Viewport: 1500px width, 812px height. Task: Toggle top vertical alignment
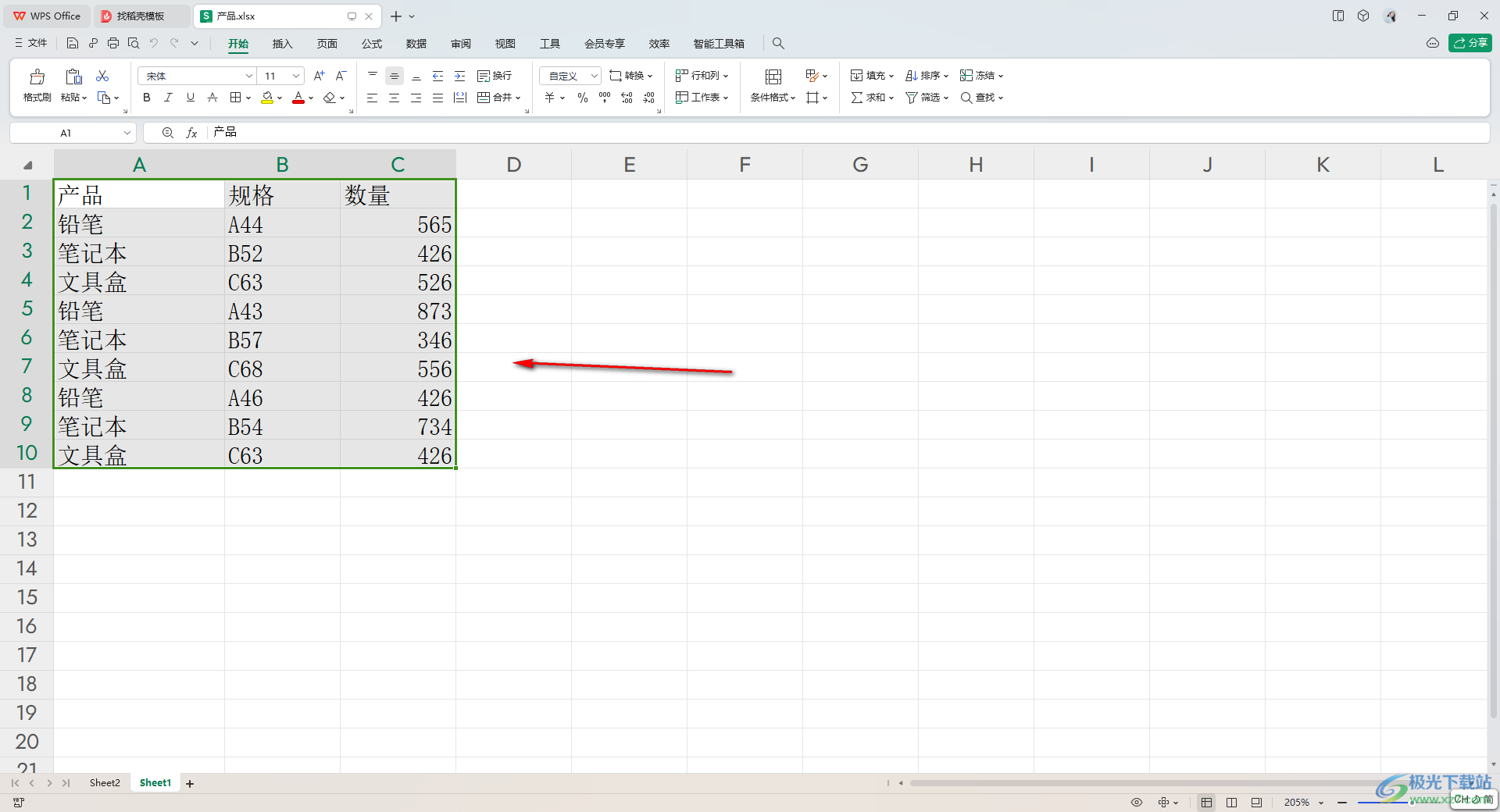pos(373,76)
